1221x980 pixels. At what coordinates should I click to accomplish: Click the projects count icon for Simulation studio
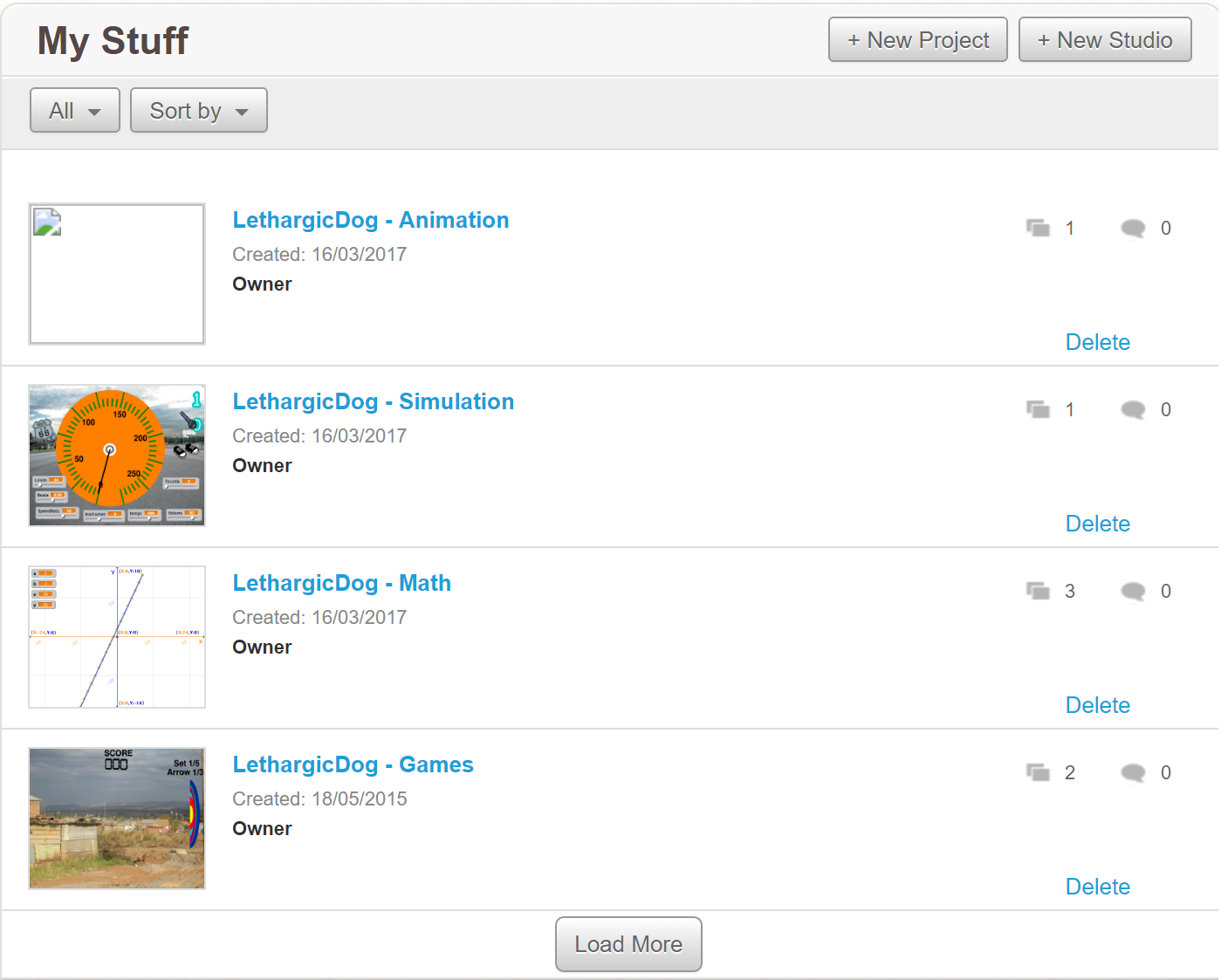pyautogui.click(x=1038, y=410)
